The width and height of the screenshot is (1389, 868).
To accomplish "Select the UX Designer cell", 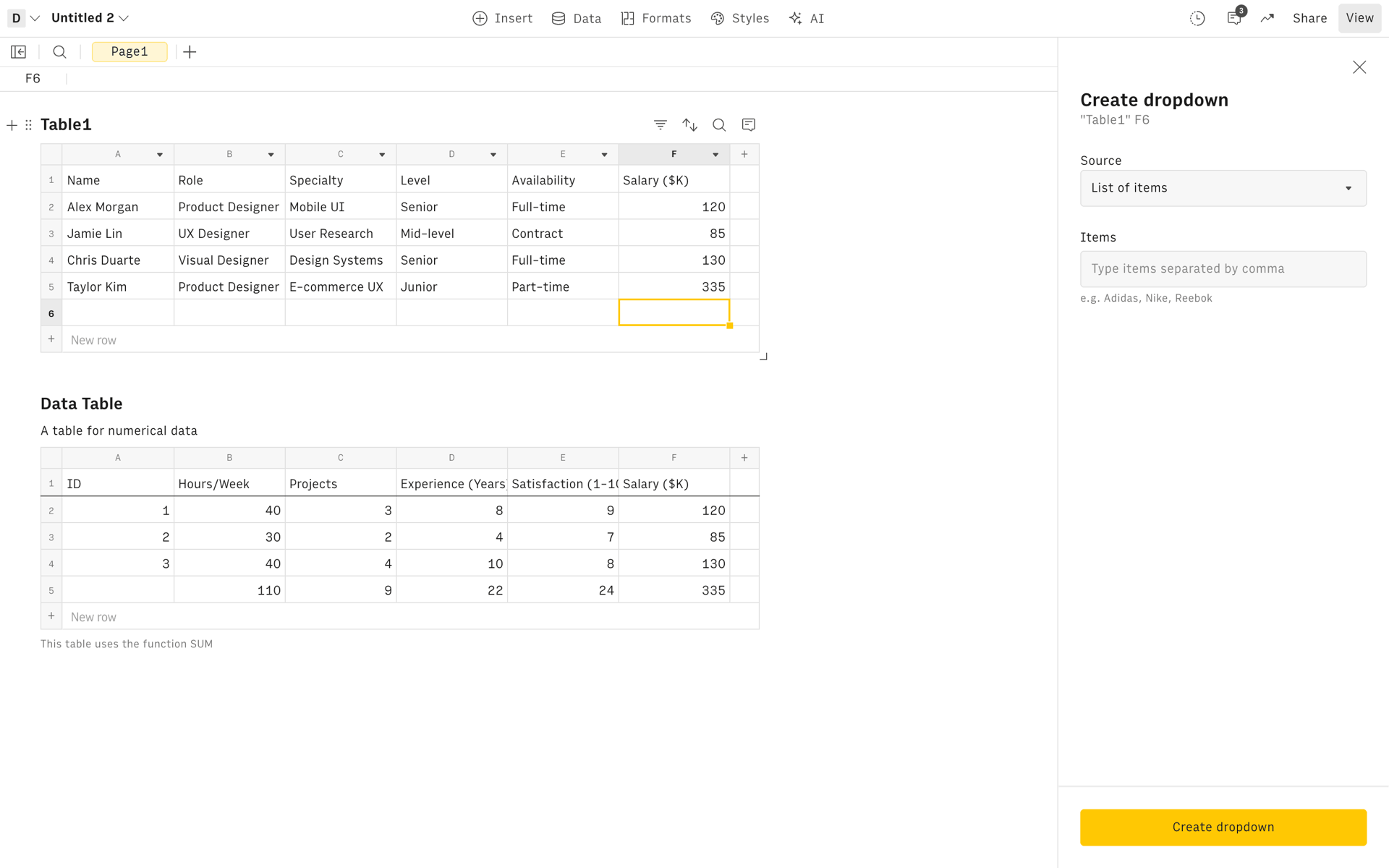I will 229,234.
